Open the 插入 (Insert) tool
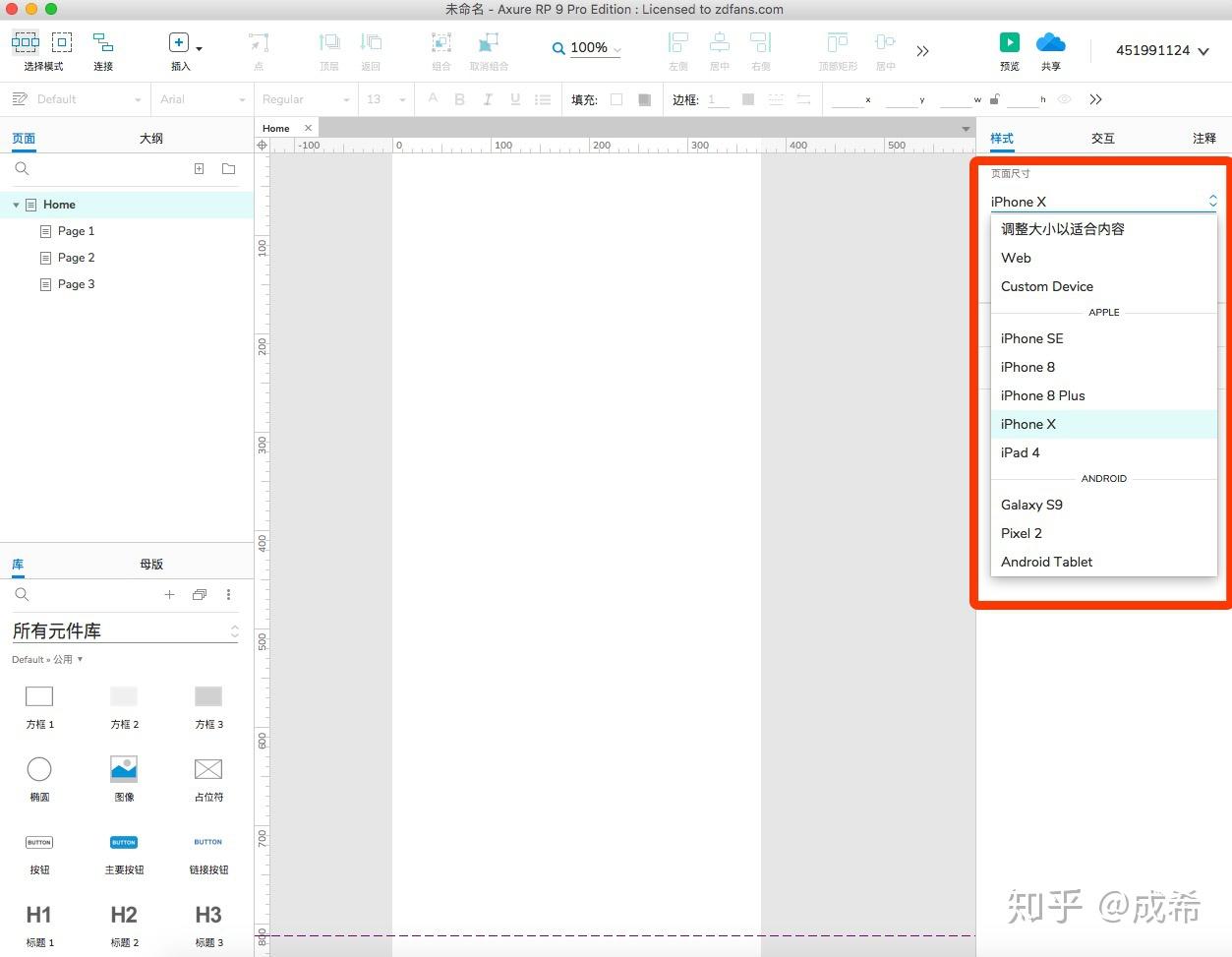The width and height of the screenshot is (1232, 957). [x=178, y=44]
